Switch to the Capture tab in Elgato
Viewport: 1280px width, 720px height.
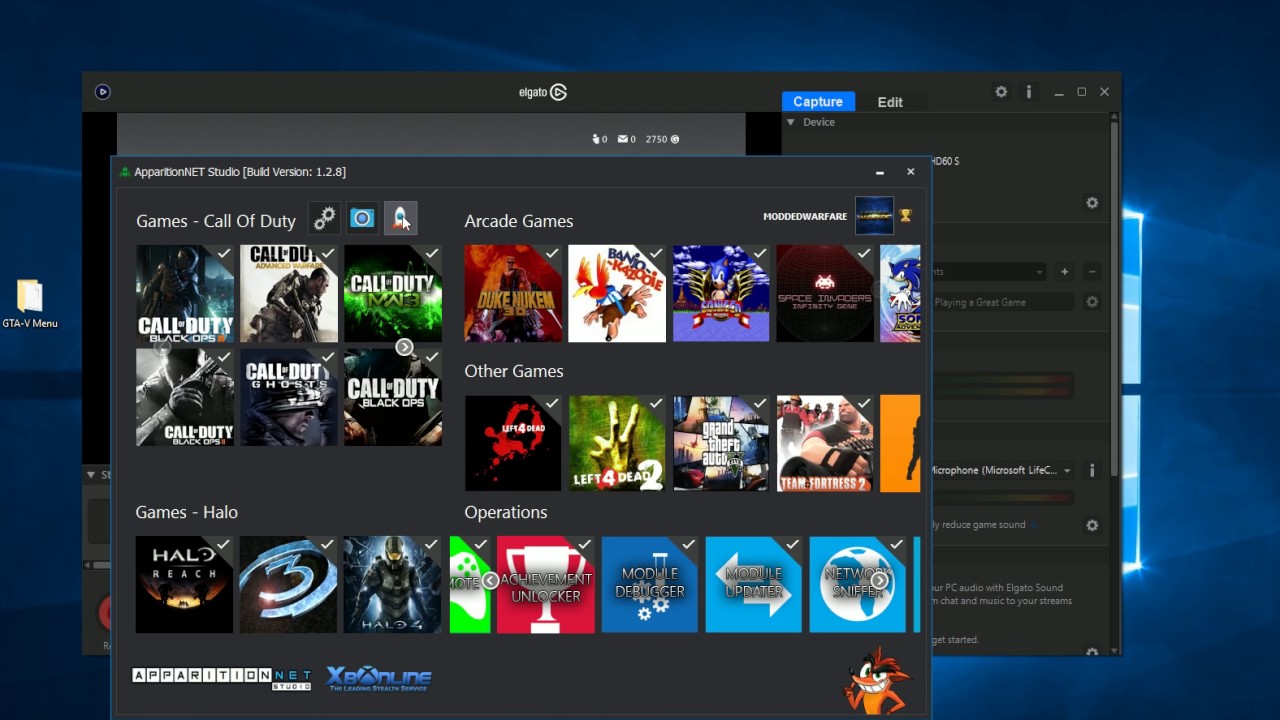818,101
